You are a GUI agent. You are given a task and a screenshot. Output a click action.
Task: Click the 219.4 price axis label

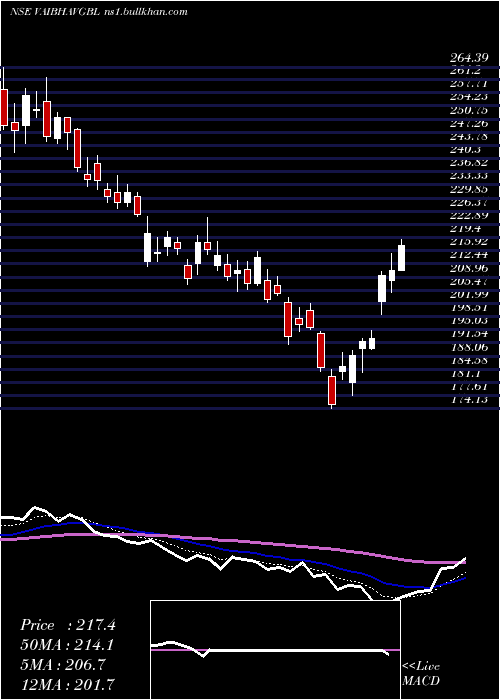[x=465, y=229]
